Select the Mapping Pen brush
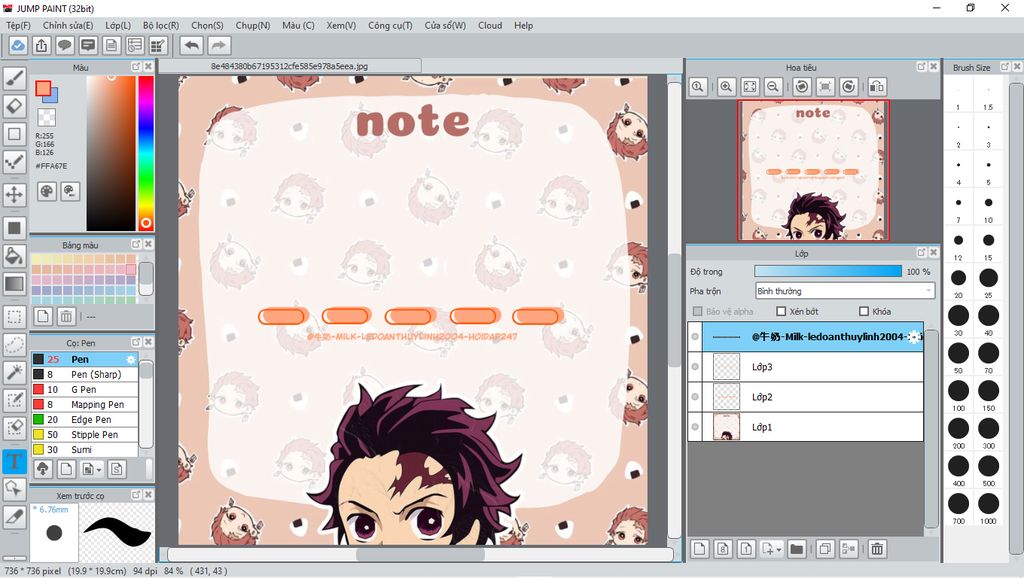Viewport: 1024px width, 578px height. pyautogui.click(x=85, y=404)
